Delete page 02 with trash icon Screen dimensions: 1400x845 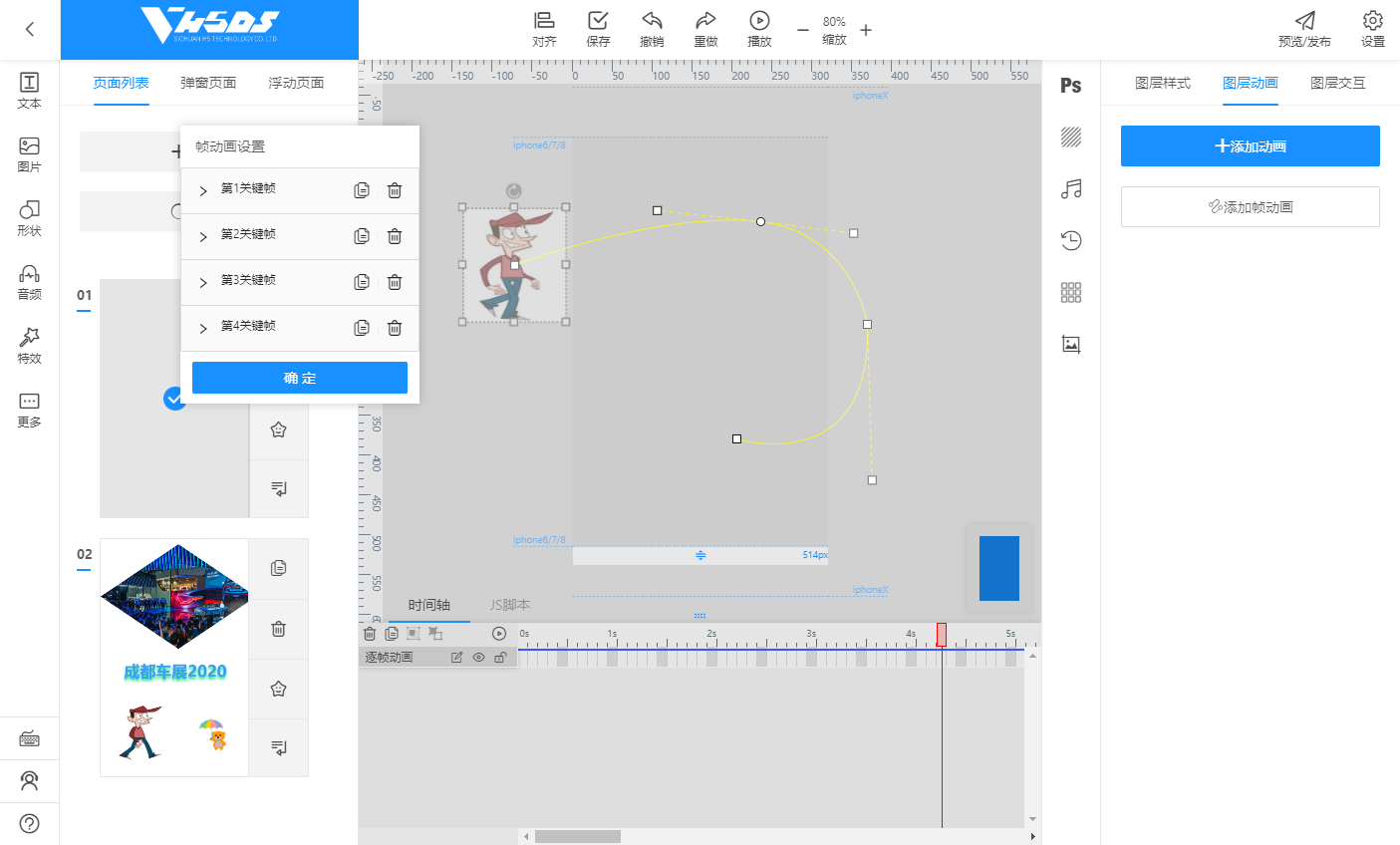[279, 629]
